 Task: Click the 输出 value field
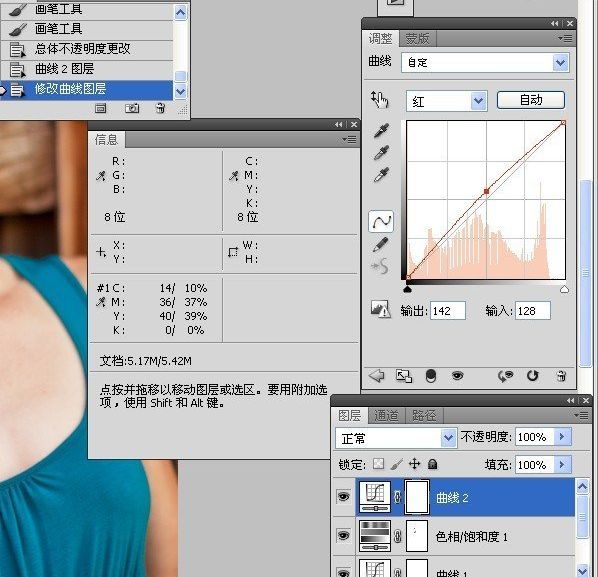pos(448,311)
